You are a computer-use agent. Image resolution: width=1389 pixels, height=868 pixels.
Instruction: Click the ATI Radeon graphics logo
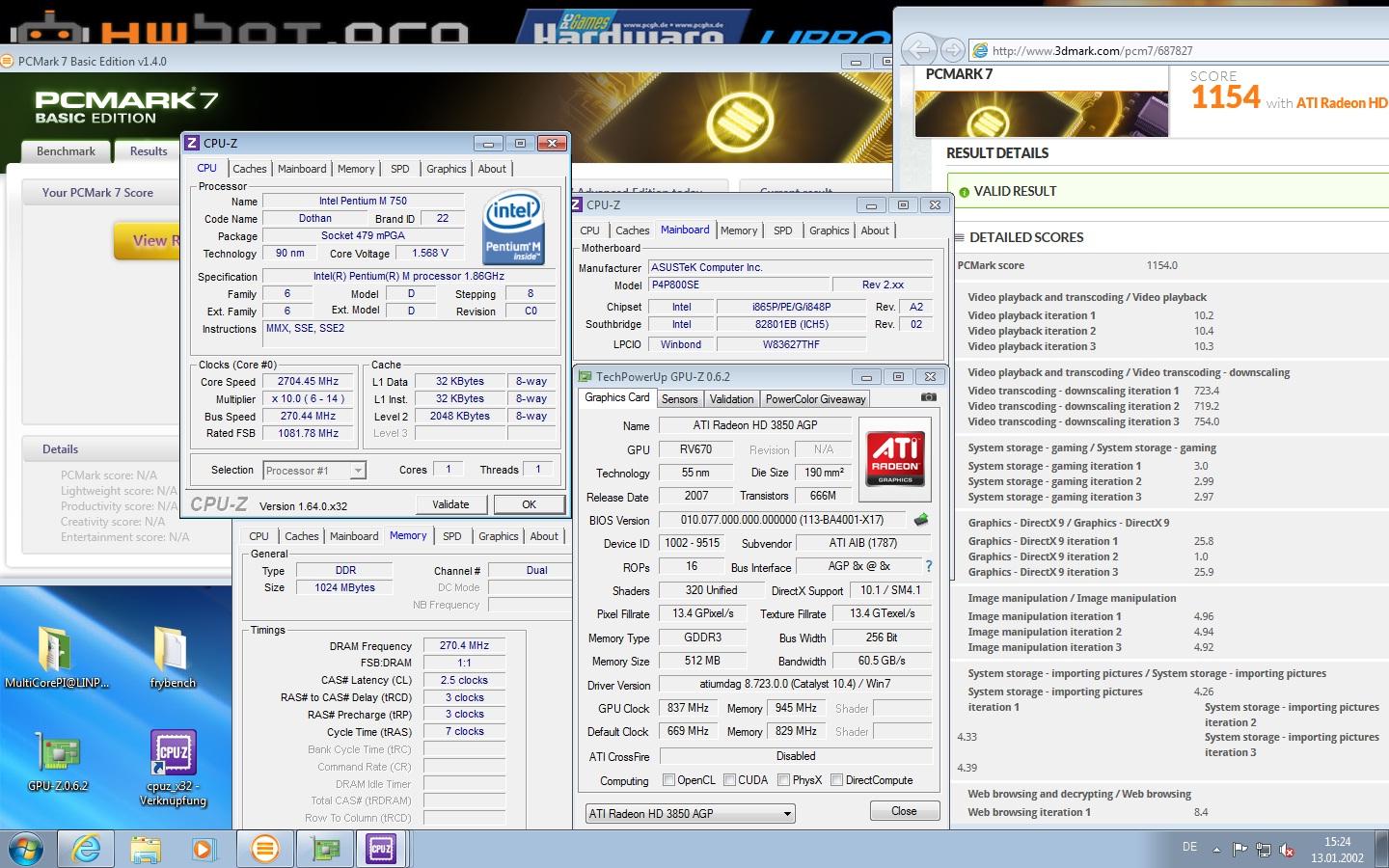pyautogui.click(x=895, y=459)
